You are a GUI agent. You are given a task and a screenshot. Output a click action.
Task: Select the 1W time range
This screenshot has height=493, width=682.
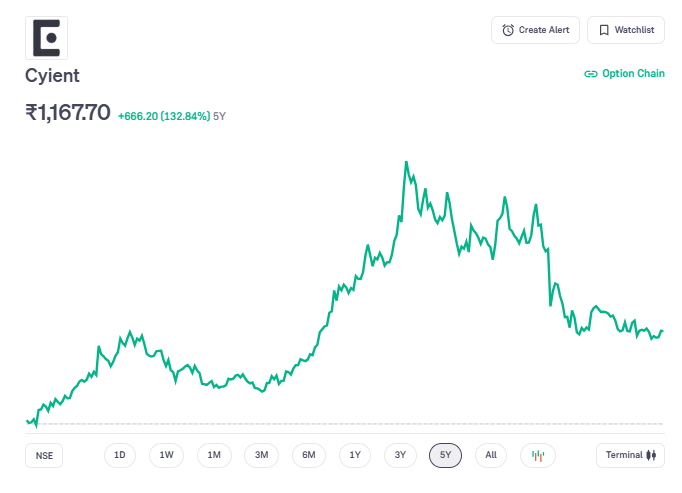point(166,456)
